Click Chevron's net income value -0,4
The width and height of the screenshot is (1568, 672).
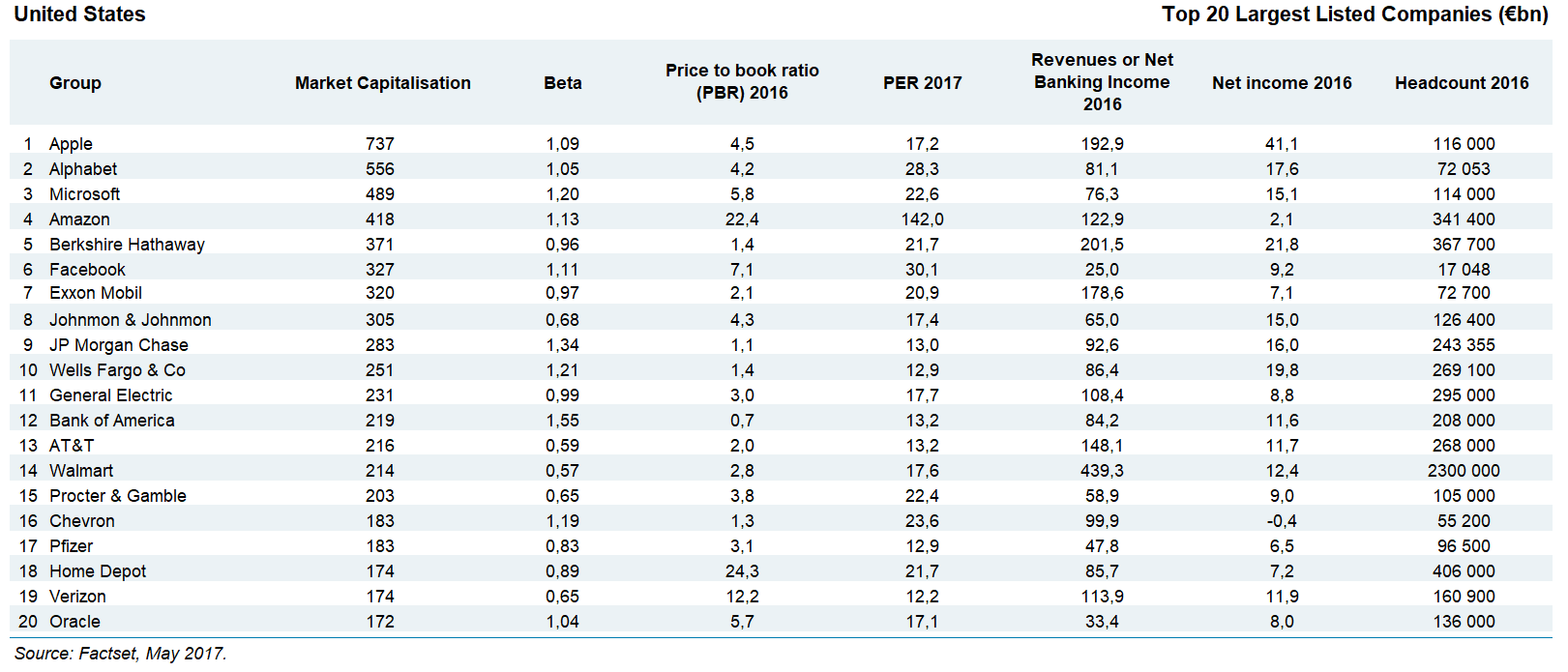pyautogui.click(x=1282, y=521)
